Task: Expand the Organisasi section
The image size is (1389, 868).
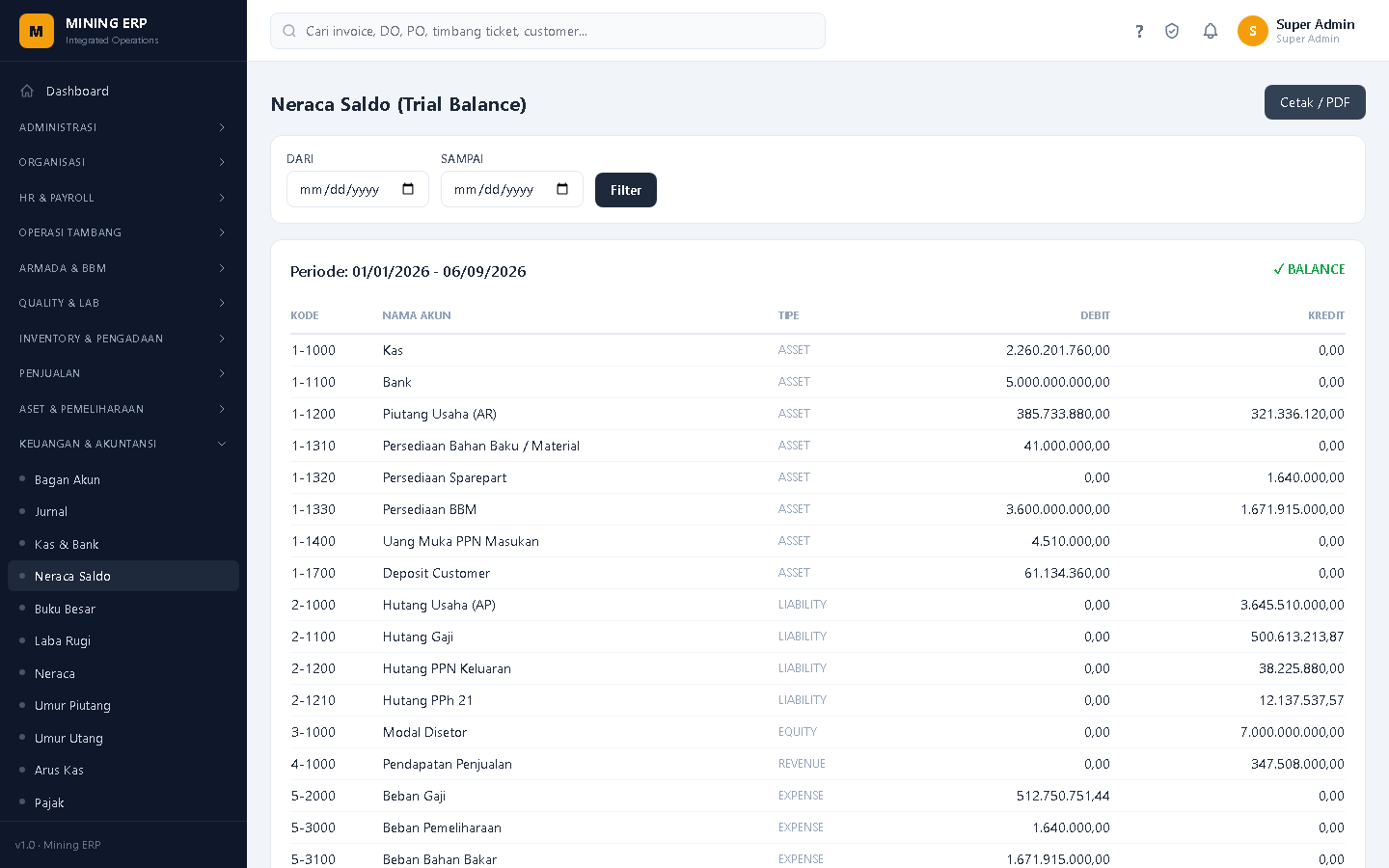Action: click(x=123, y=162)
